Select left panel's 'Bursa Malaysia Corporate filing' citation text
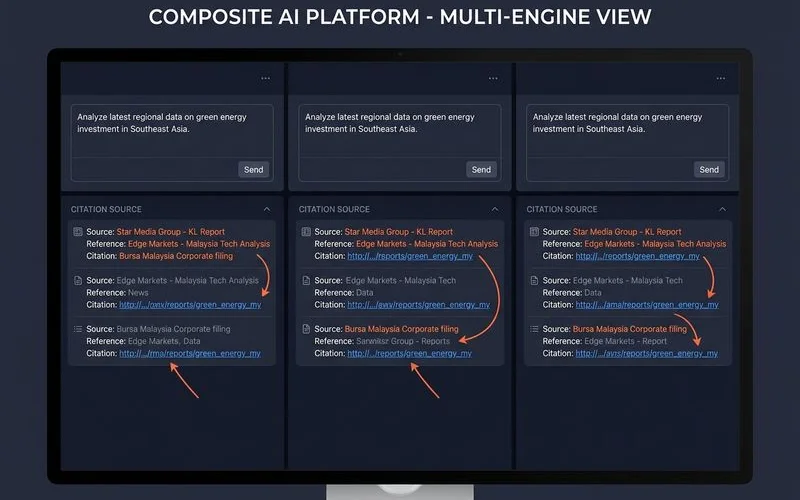 tap(176, 256)
